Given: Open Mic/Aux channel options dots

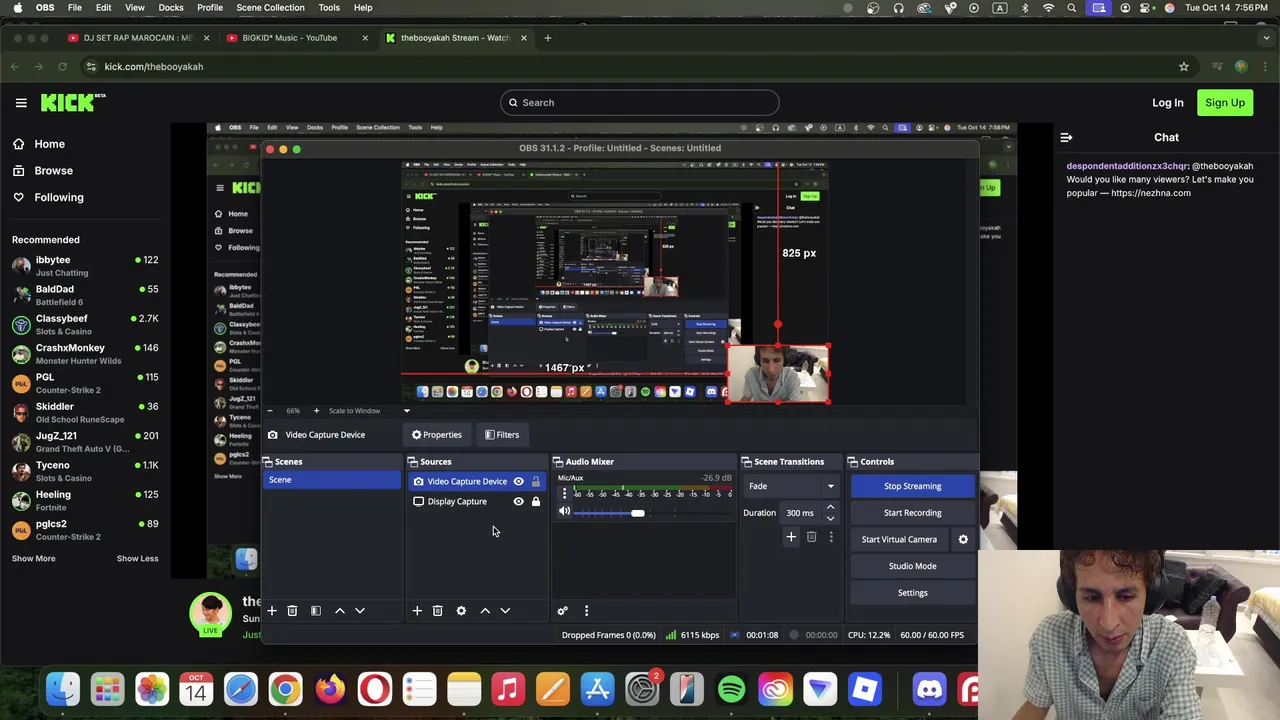Looking at the screenshot, I should (565, 494).
